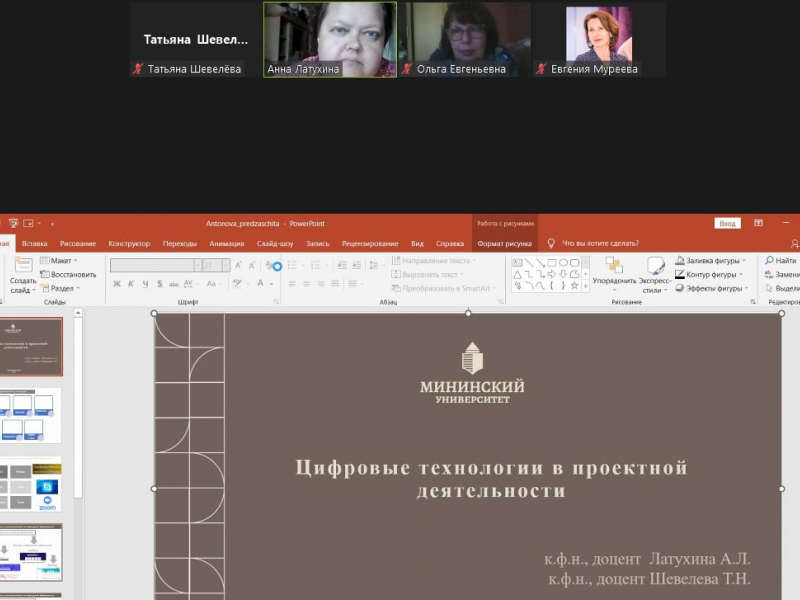Select Анна Латухина's video tile
Image resolution: width=800 pixels, height=600 pixels.
pyautogui.click(x=330, y=39)
